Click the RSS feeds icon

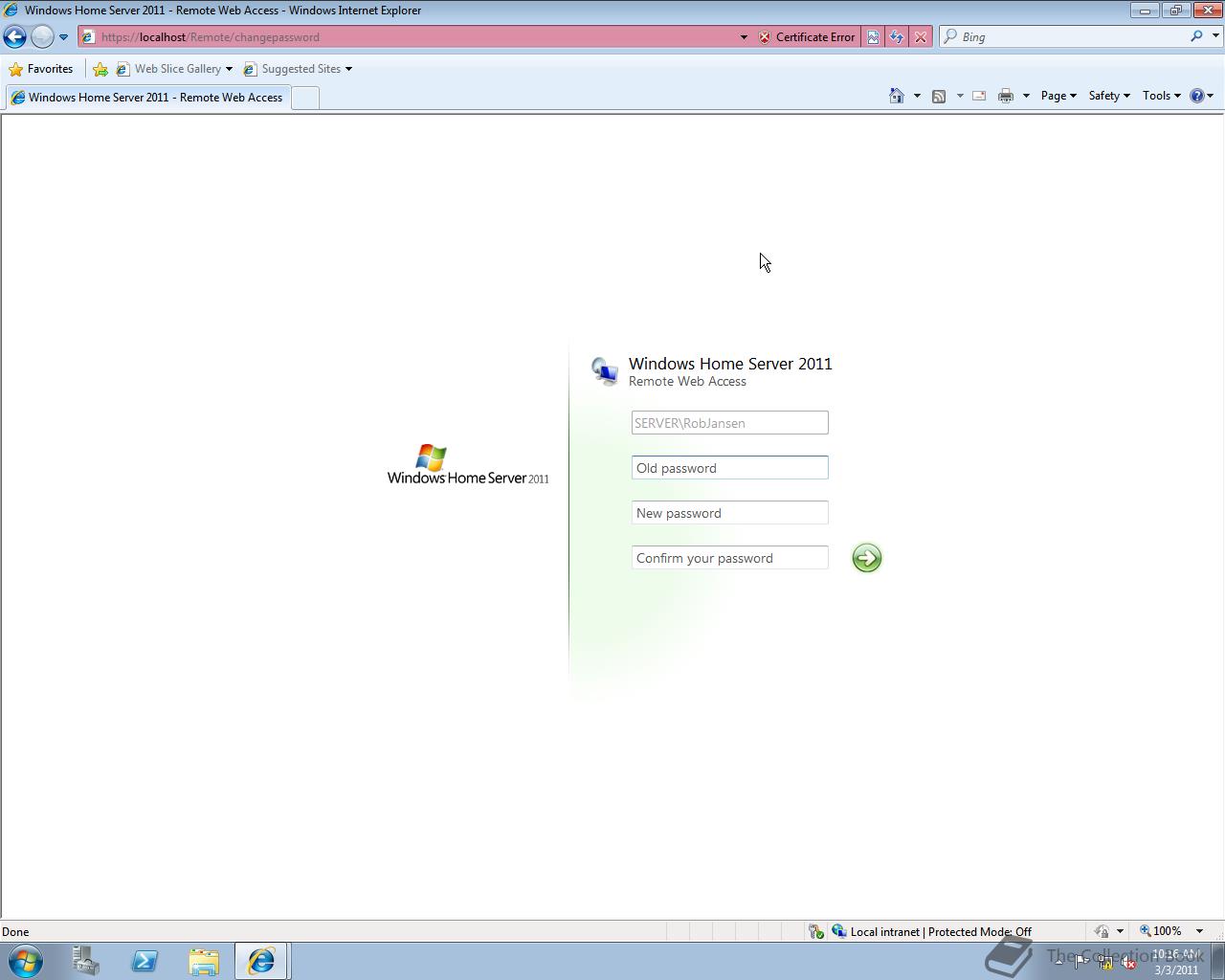(939, 96)
